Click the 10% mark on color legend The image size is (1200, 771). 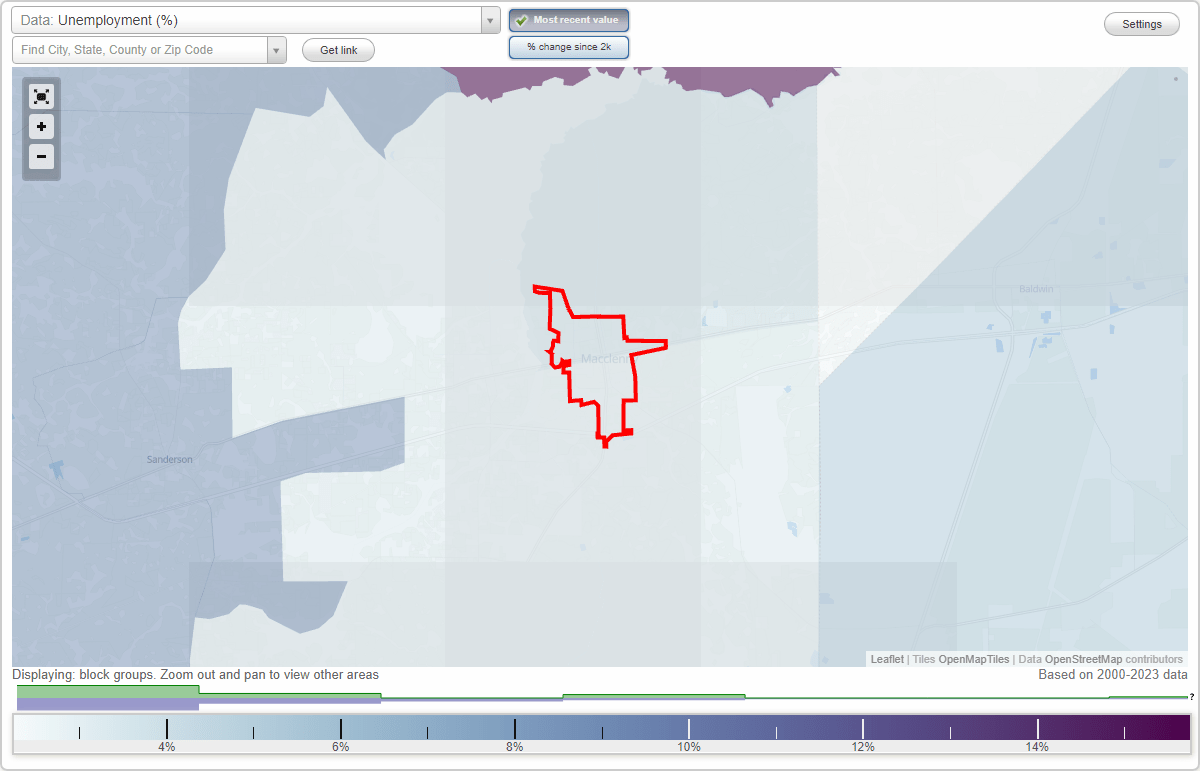click(689, 746)
